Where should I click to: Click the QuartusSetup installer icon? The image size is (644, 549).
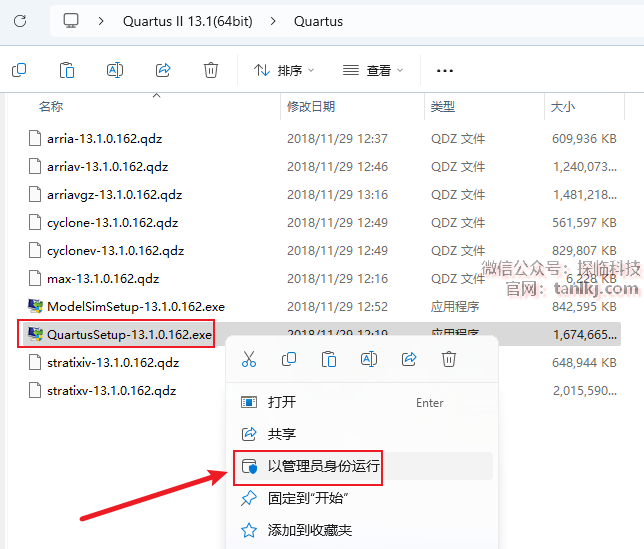tap(35, 334)
